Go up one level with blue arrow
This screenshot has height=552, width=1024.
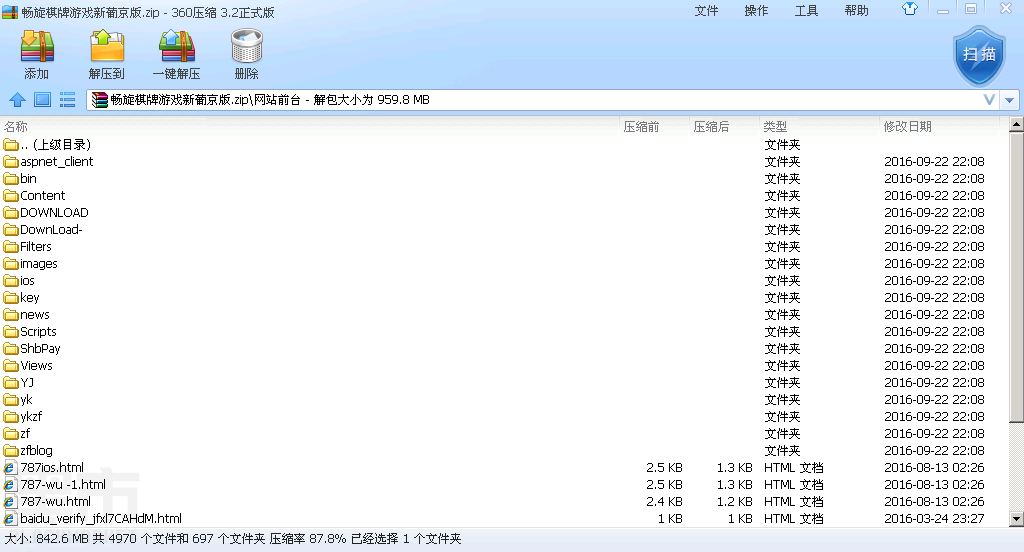pyautogui.click(x=18, y=100)
